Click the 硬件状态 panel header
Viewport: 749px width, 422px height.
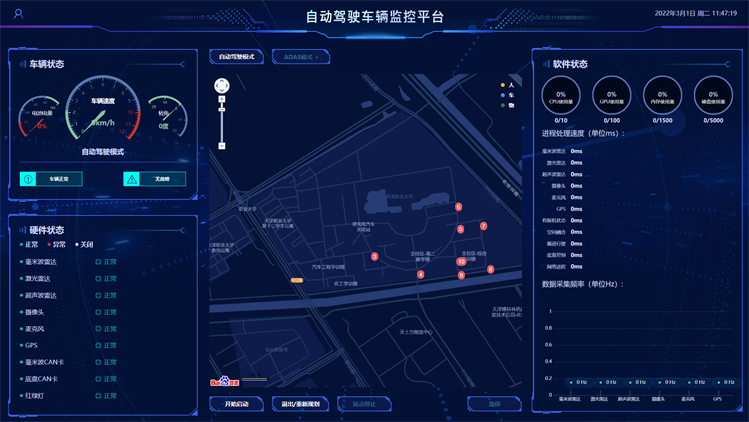pos(46,230)
